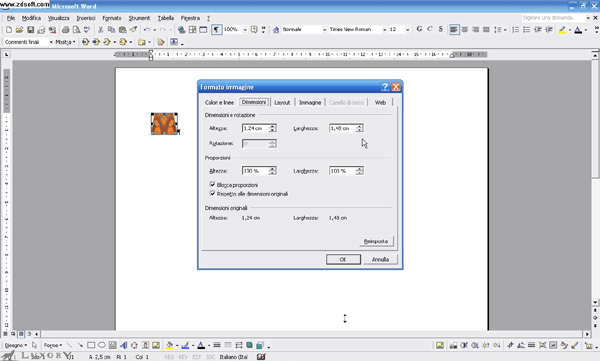Pick the rectangle drawing shape
Viewport: 600px width, 361px height.
point(91,345)
